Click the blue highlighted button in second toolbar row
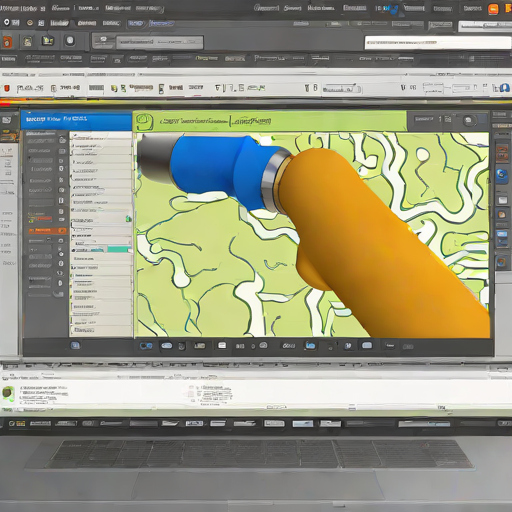 pos(136,23)
